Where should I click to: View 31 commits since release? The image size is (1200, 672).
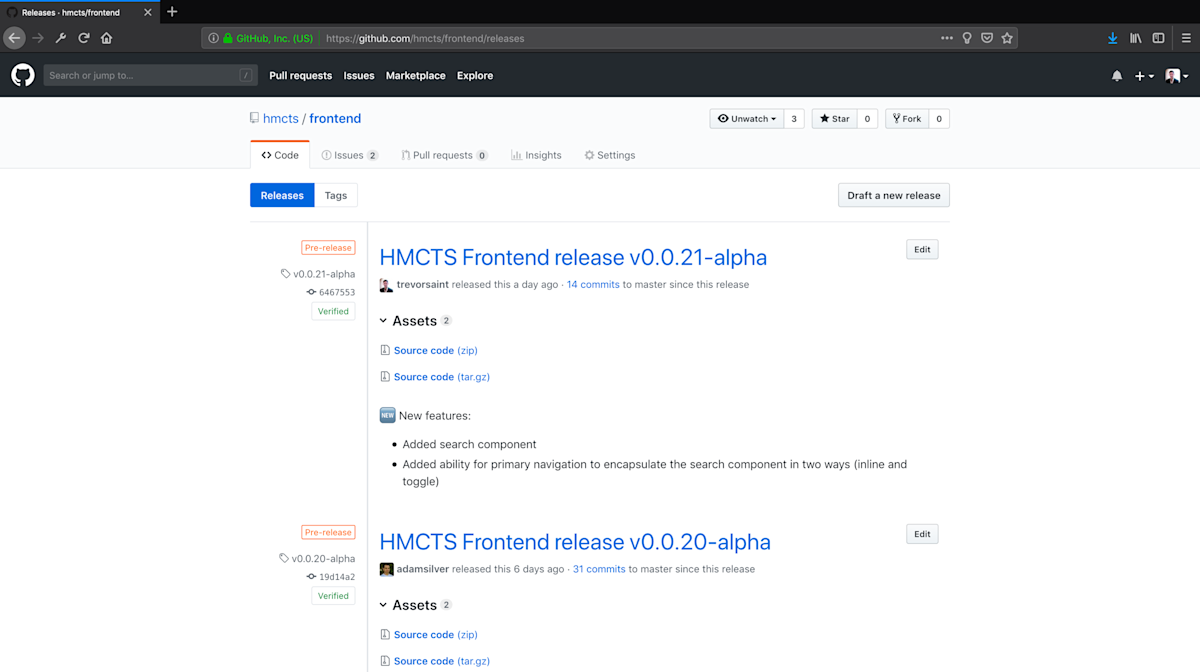coord(599,569)
